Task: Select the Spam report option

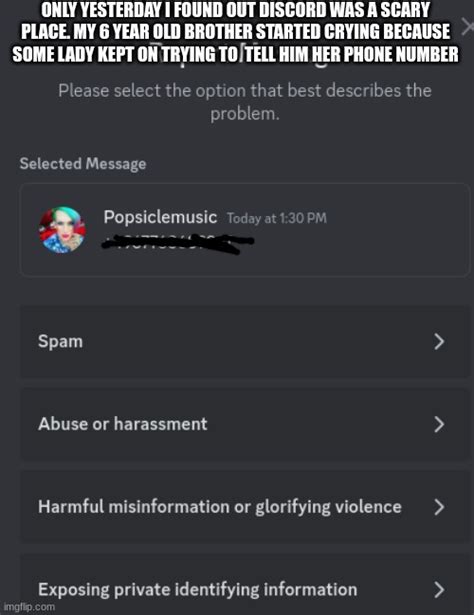Action: [x=245, y=342]
